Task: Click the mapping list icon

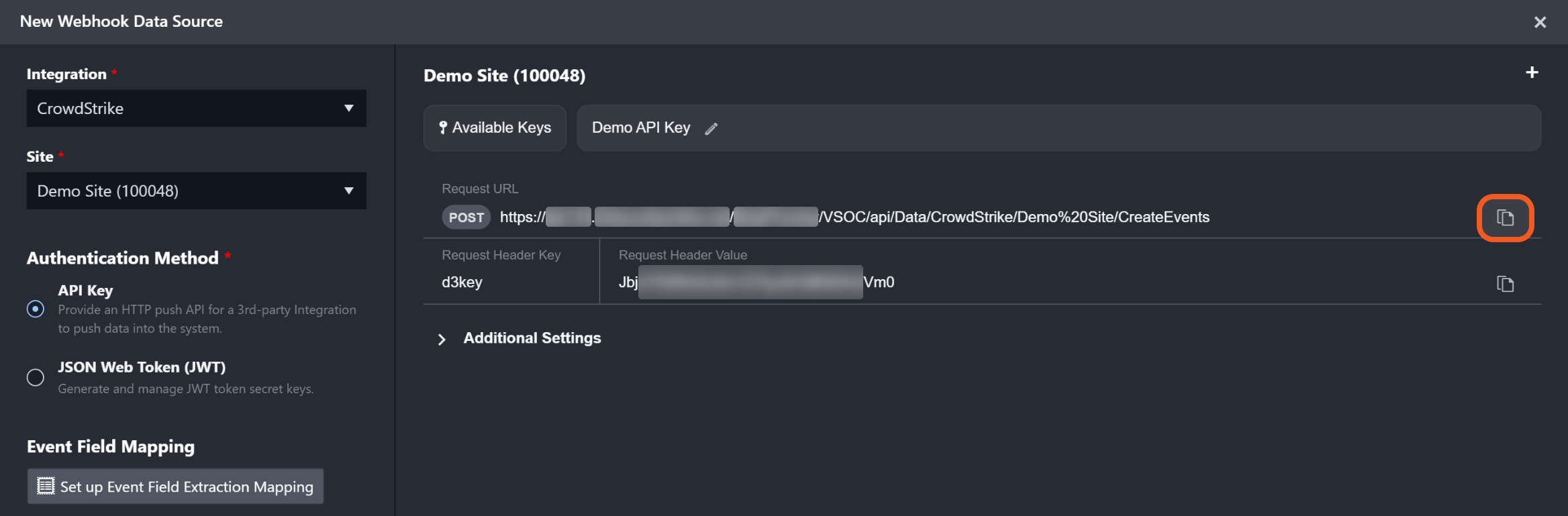Action: click(x=46, y=486)
